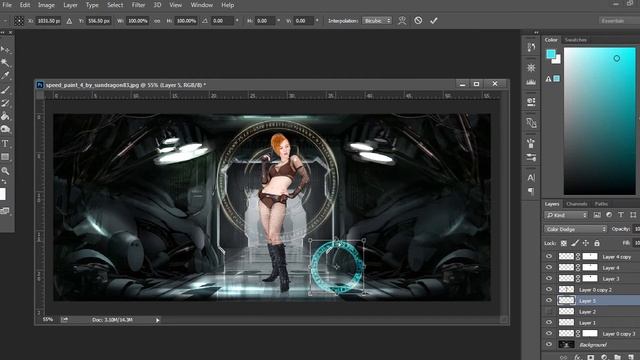Open the Window menu

coord(202,5)
